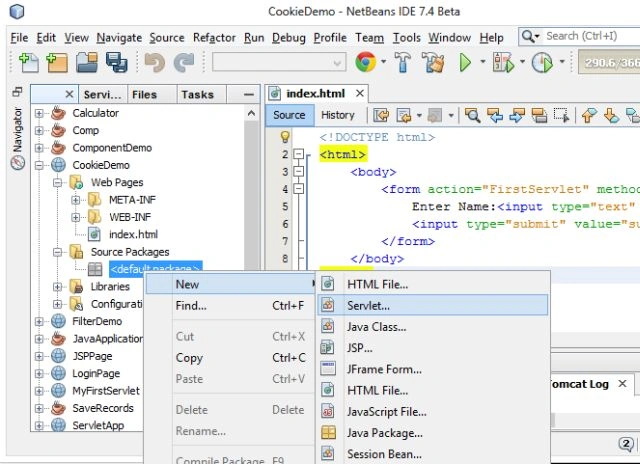640x464 pixels.
Task: Click the Open Project folder icon
Action: point(87,62)
